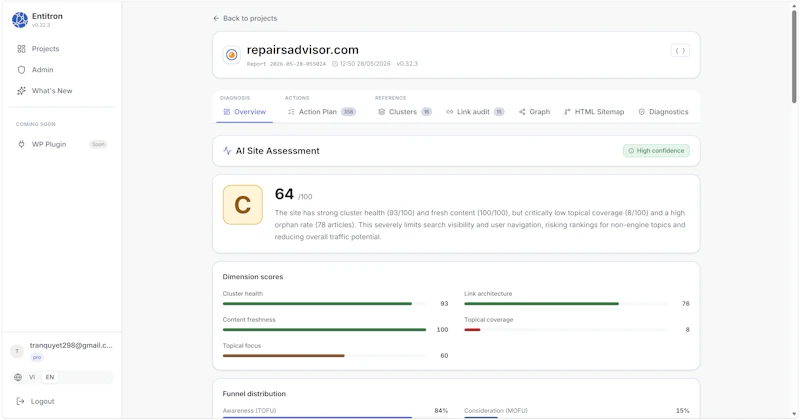Image resolution: width=800 pixels, height=420 pixels.
Task: Click the Logout arrow icon
Action: click(20, 402)
